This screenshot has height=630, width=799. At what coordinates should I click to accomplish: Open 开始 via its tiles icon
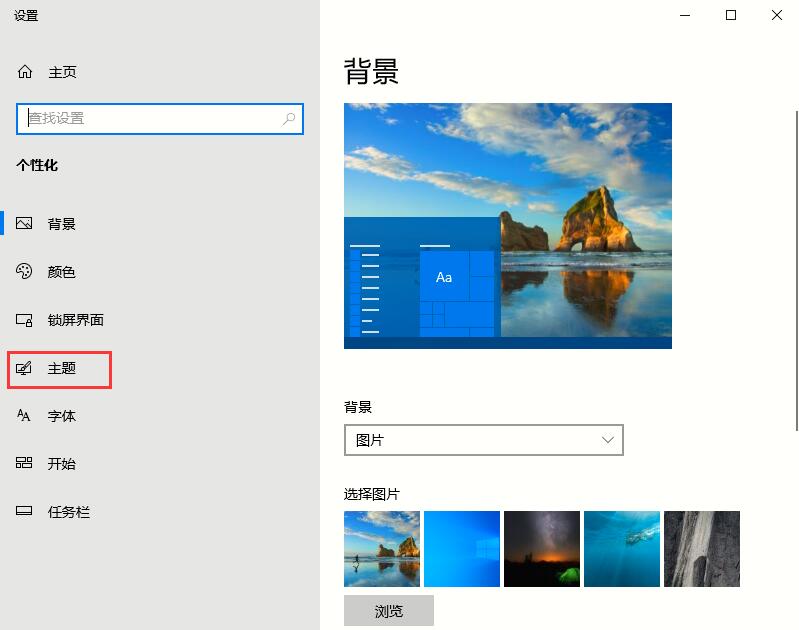coord(25,464)
